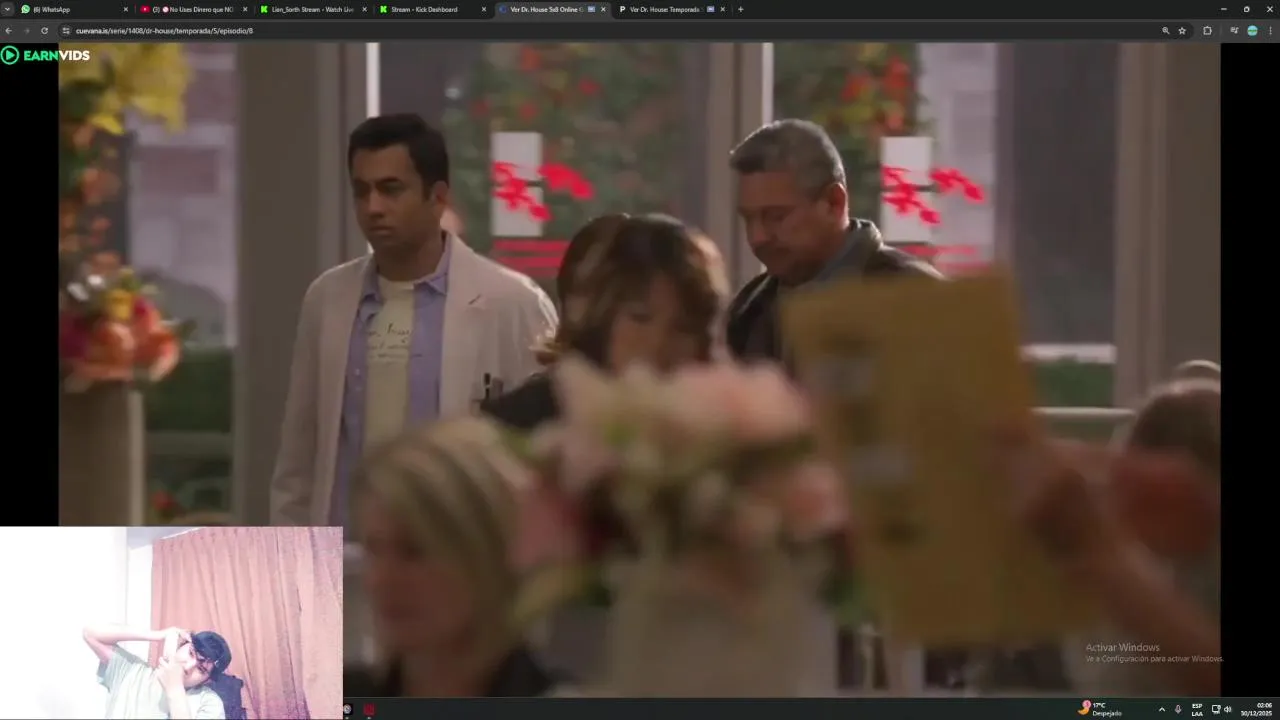The height and width of the screenshot is (720, 1280).
Task: Close the 'No Uses Dinero que NO' tab
Action: click(x=245, y=9)
